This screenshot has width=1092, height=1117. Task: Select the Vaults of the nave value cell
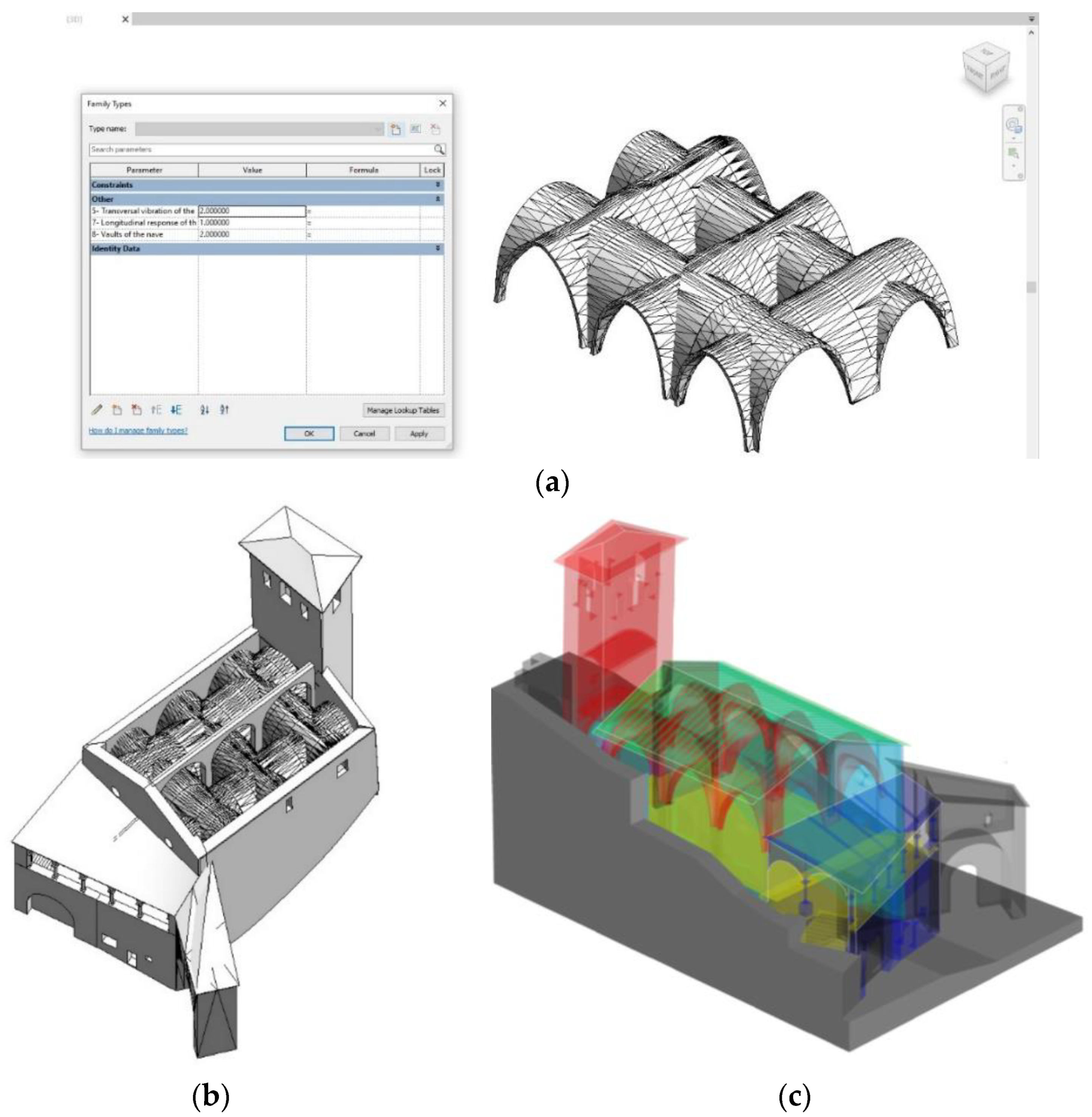(252, 235)
